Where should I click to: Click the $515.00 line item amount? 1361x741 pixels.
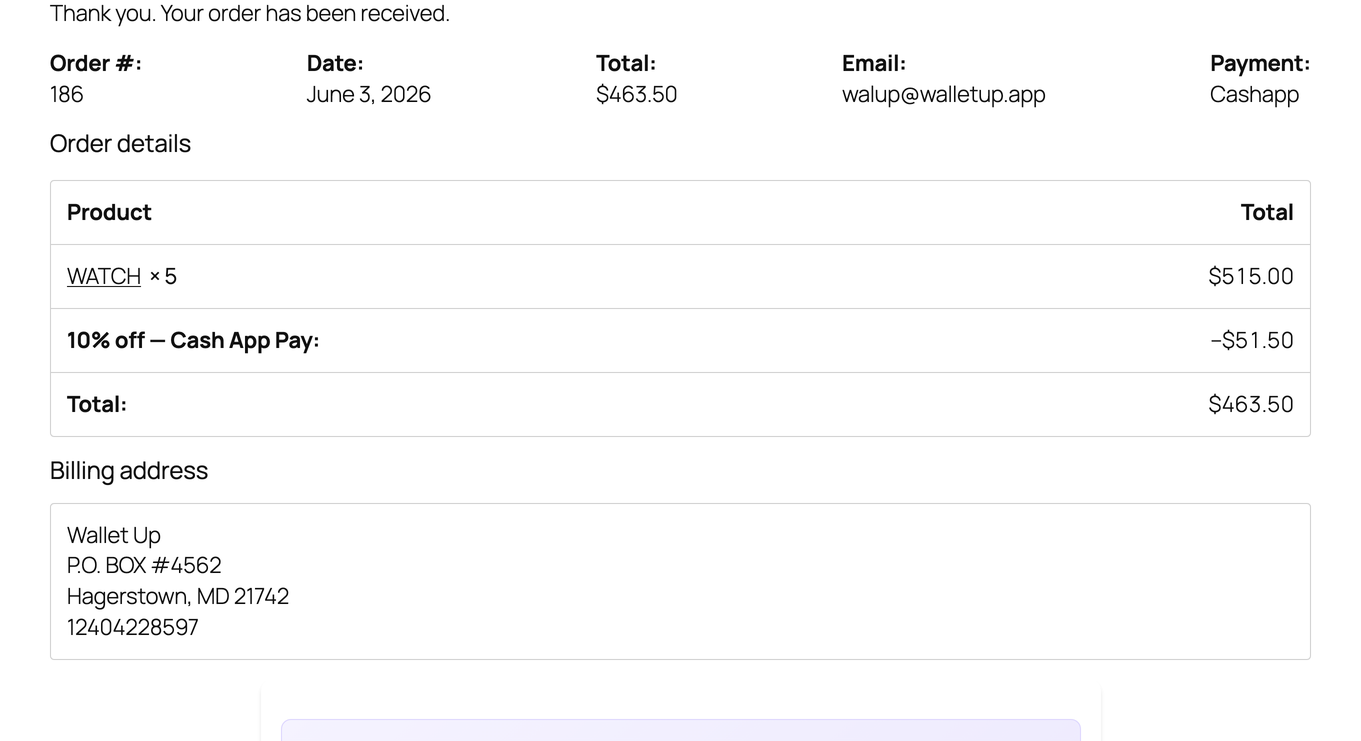pos(1250,276)
